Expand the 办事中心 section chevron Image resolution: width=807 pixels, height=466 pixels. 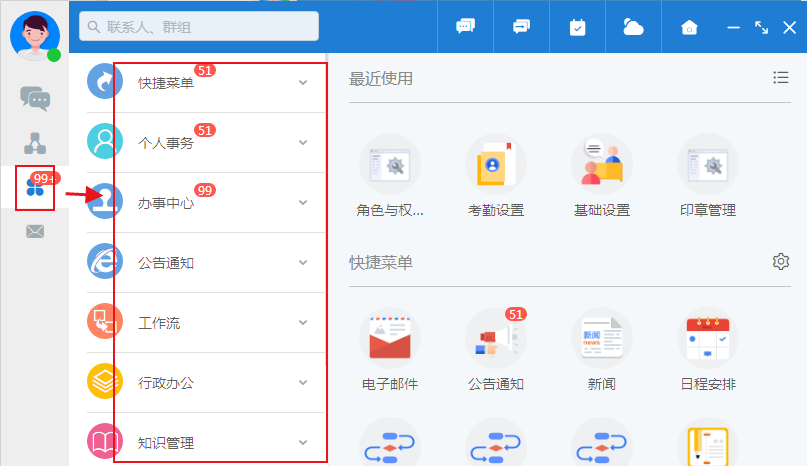[303, 203]
